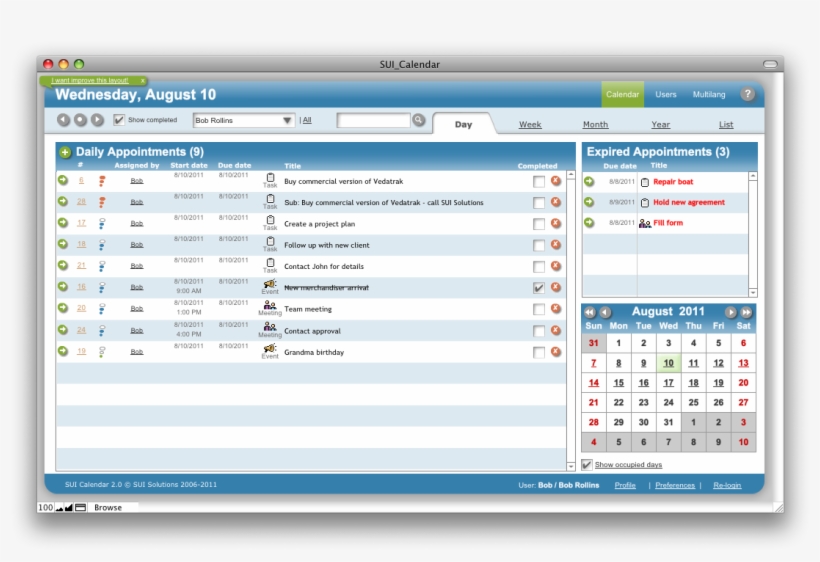Screen dimensions: 820x562
Task: Go to previous month in mini calendar
Action: (605, 312)
